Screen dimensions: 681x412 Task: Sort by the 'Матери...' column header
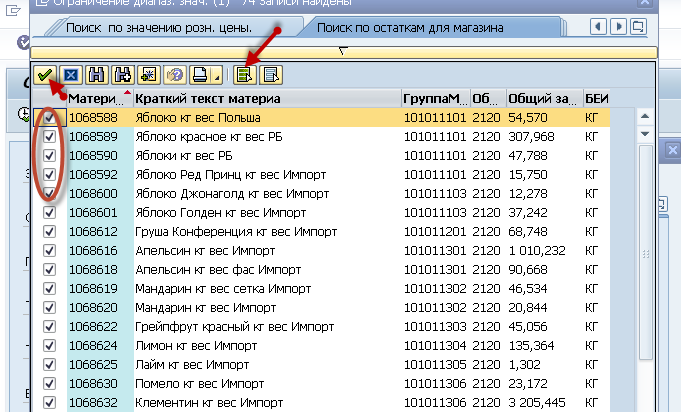[99, 99]
